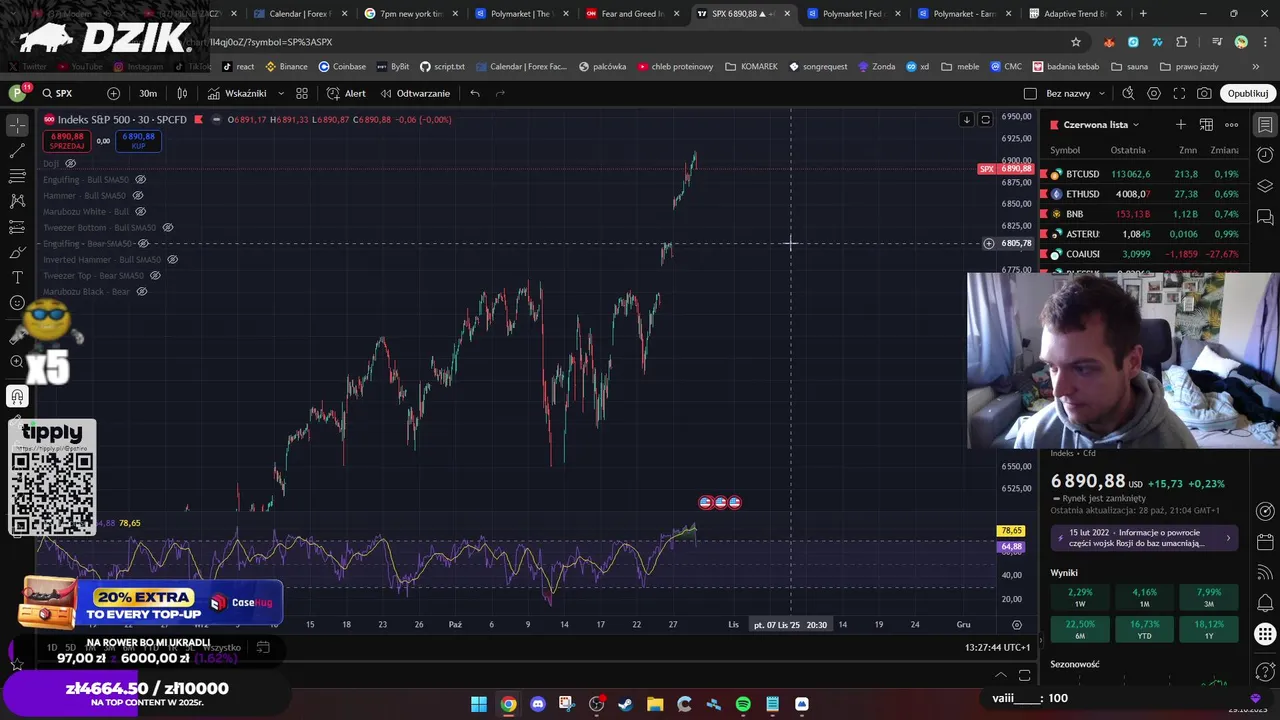
Task: Open the alerts clock icon in right sidebar
Action: click(x=1265, y=155)
